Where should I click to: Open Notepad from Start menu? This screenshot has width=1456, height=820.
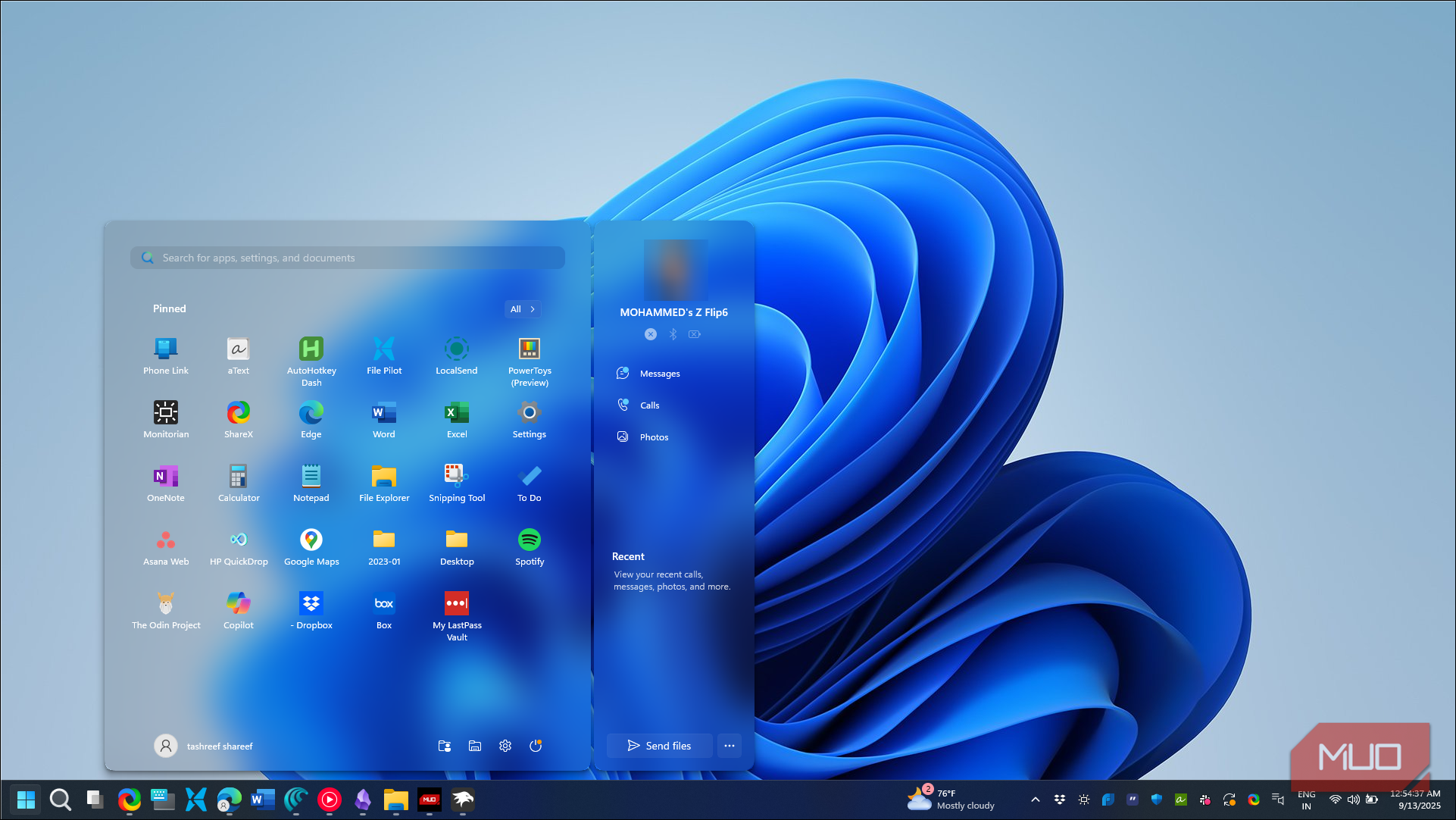[311, 484]
